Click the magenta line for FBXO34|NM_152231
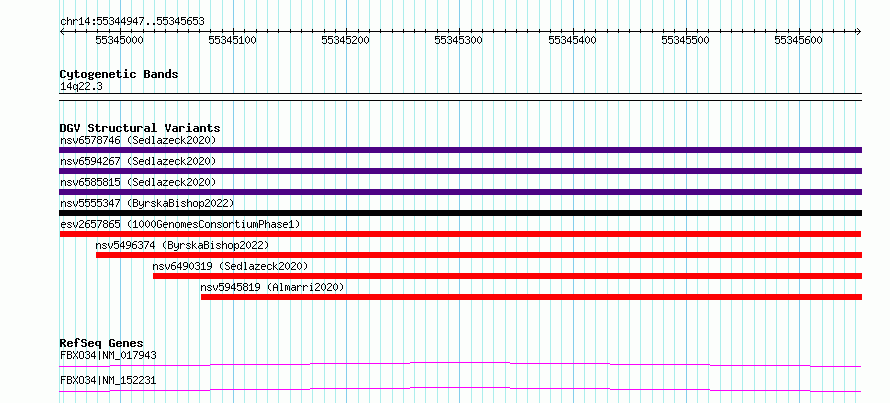Screen dimensions: 890x403 460,389
